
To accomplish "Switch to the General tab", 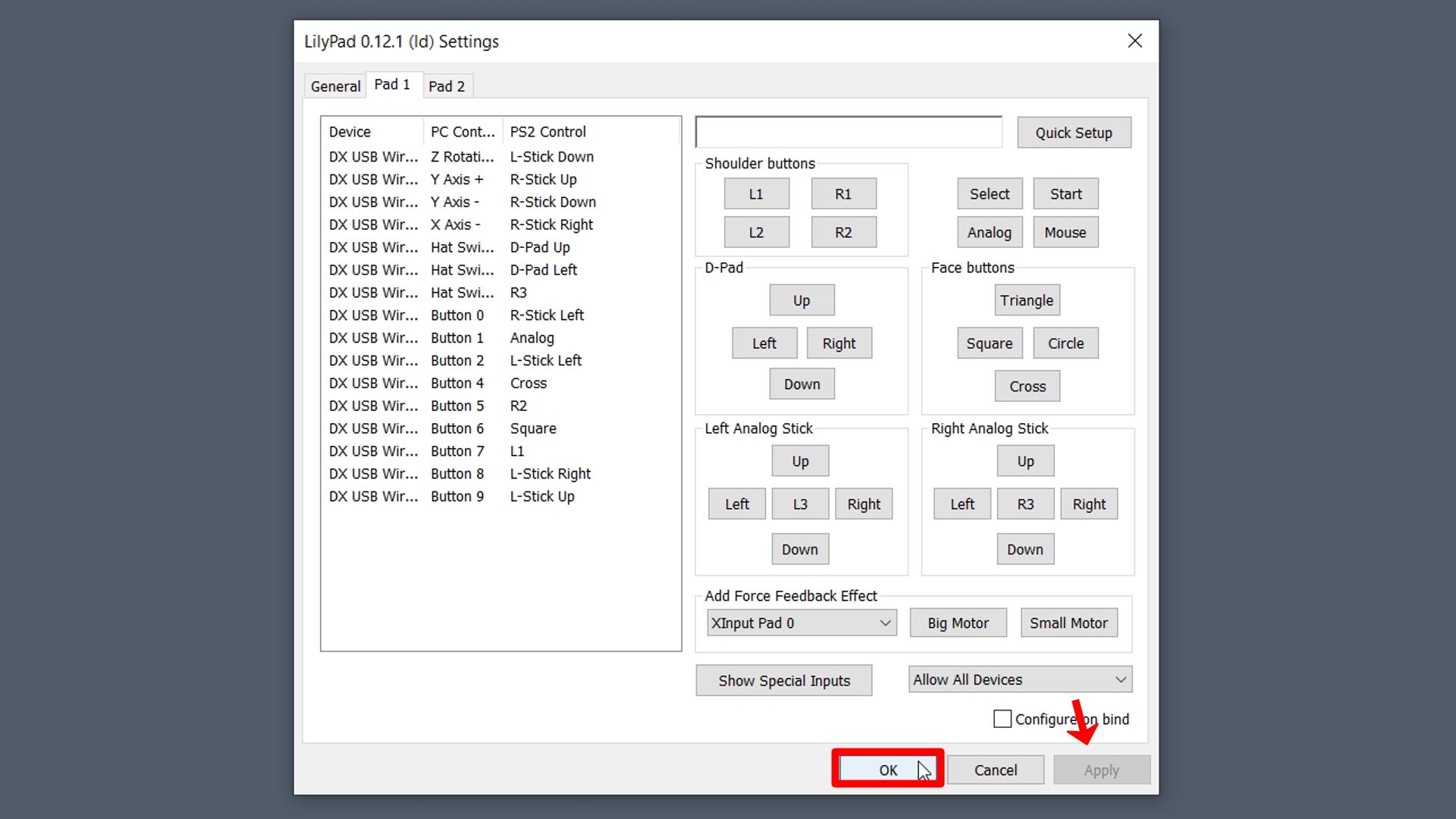I will (x=335, y=86).
